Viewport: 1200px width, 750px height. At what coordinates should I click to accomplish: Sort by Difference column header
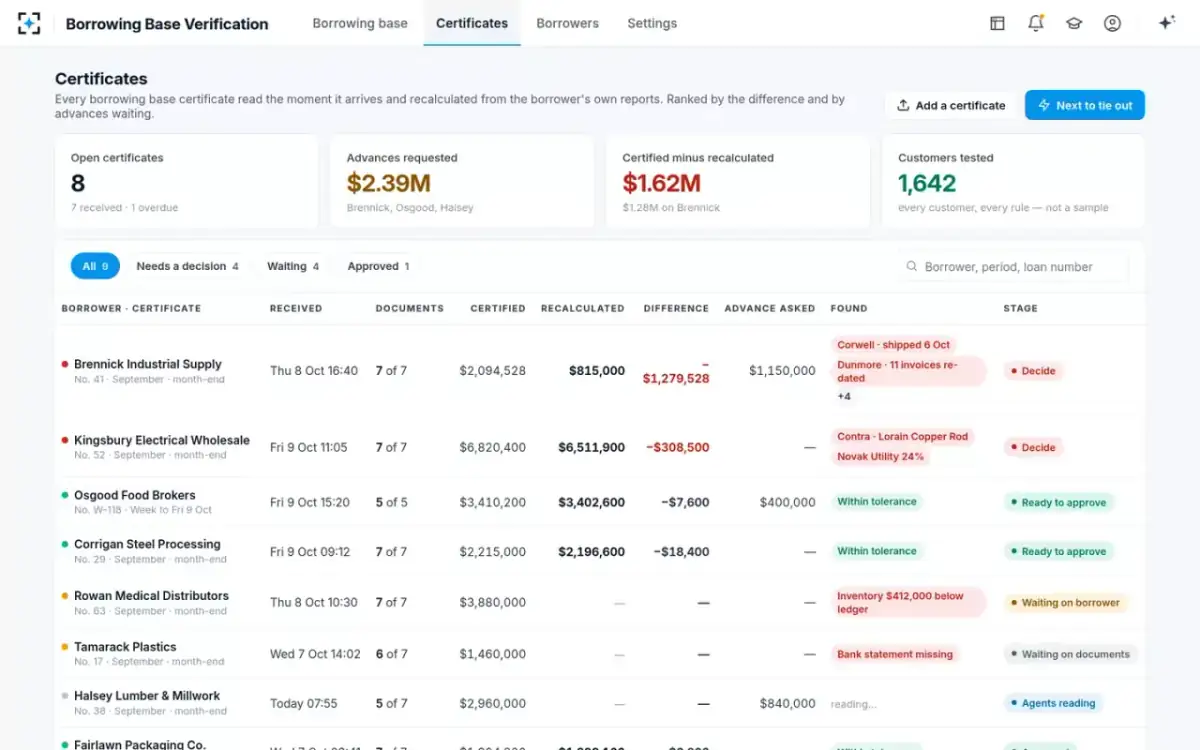point(676,308)
